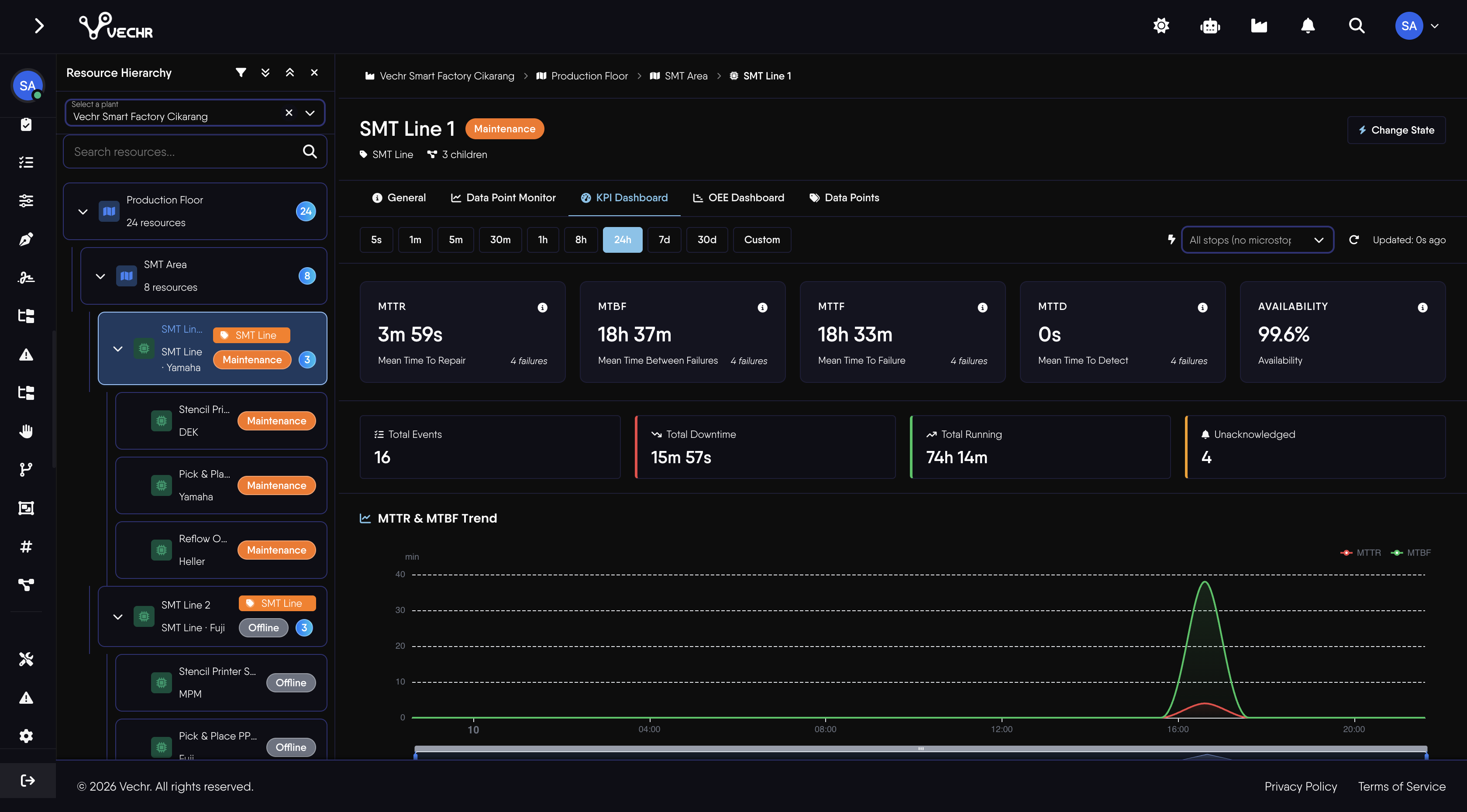Clear the selected plant Vechr Smart Factory Cikarang
The height and width of the screenshot is (812, 1467).
coord(289,112)
